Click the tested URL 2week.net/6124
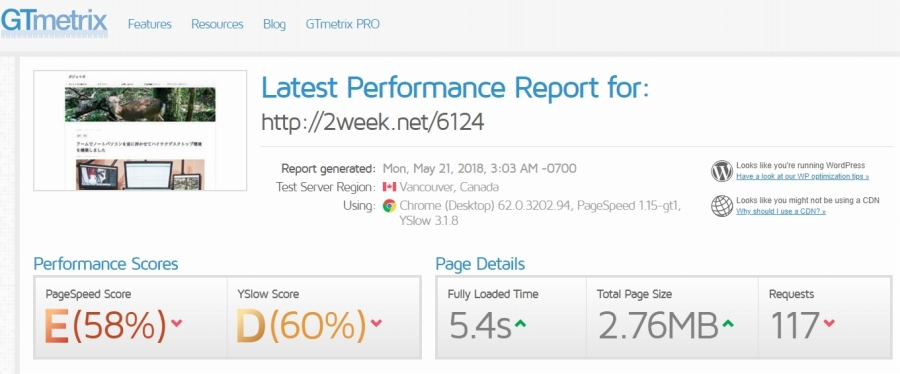Screen dimensions: 900x374 coord(373,121)
